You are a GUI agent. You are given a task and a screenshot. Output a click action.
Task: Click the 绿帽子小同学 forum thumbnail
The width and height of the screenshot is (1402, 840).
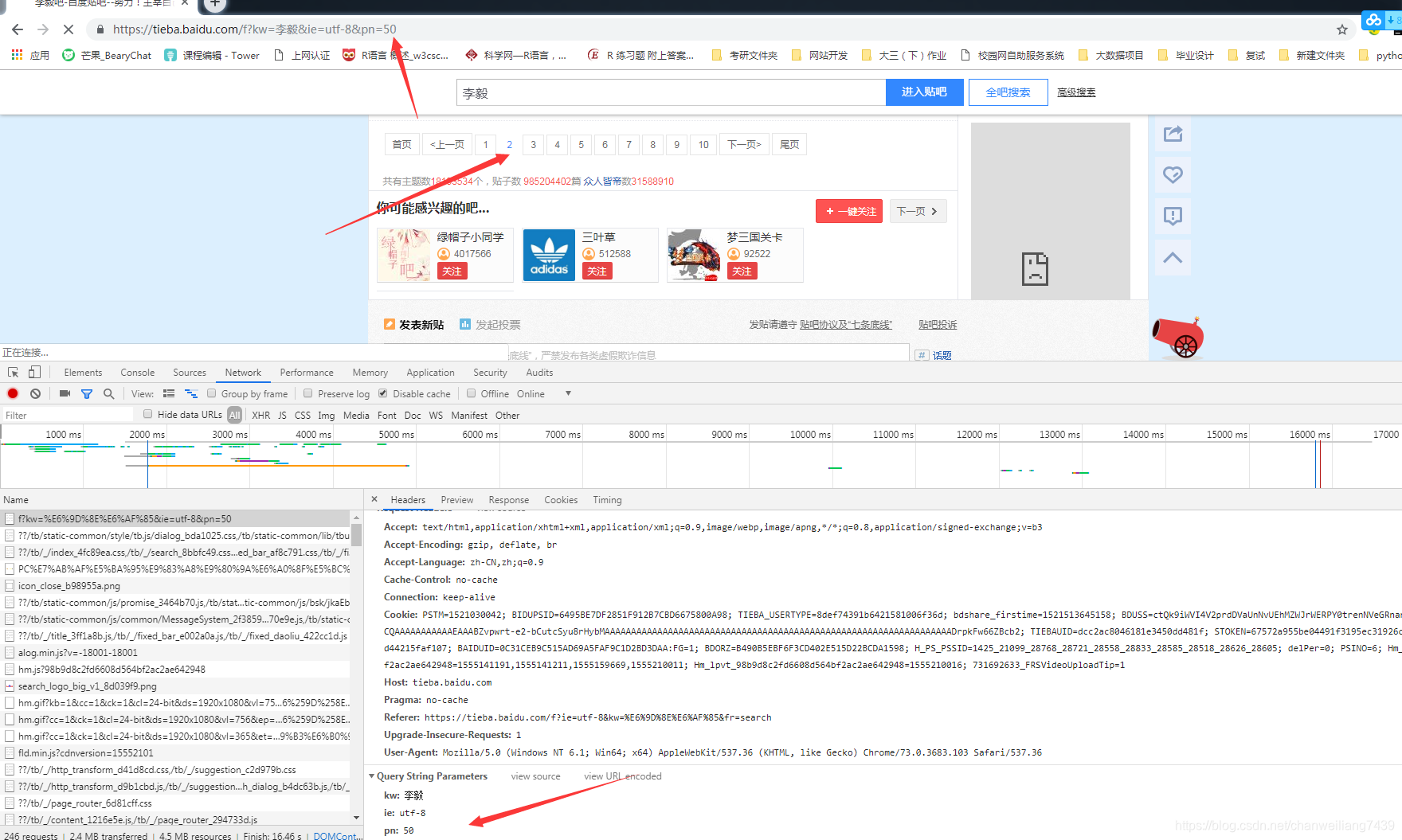tap(404, 255)
